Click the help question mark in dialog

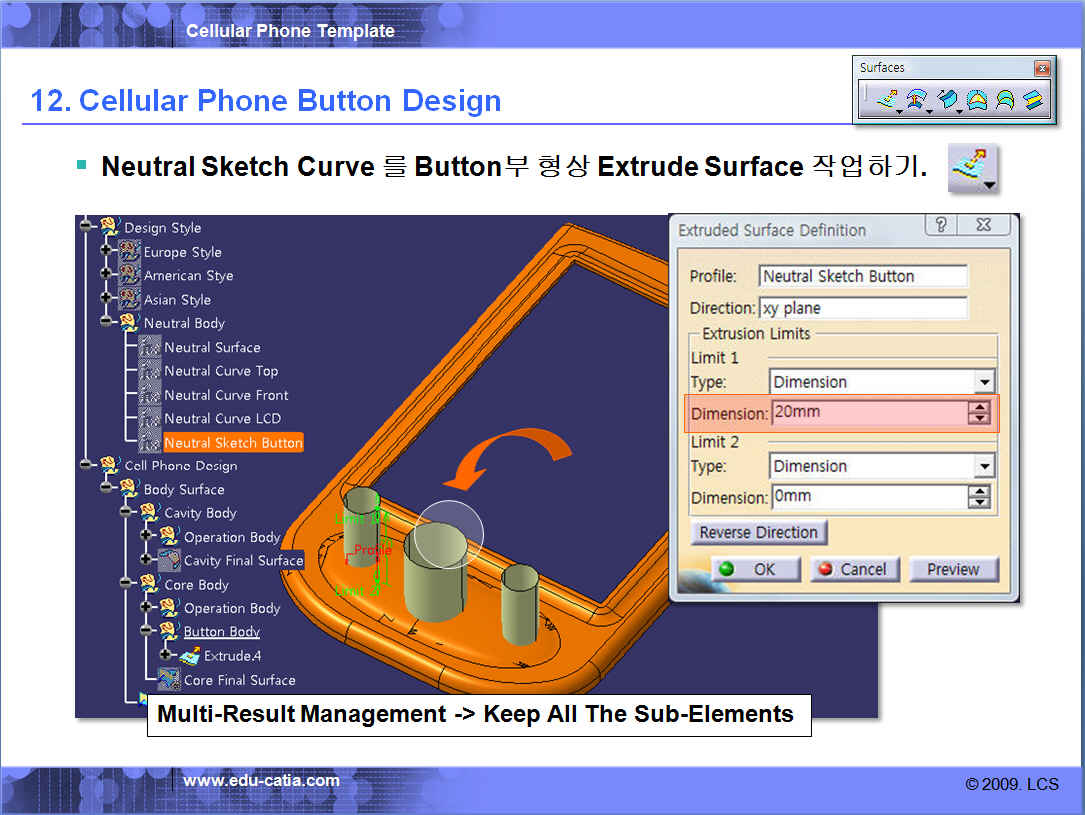click(x=940, y=226)
